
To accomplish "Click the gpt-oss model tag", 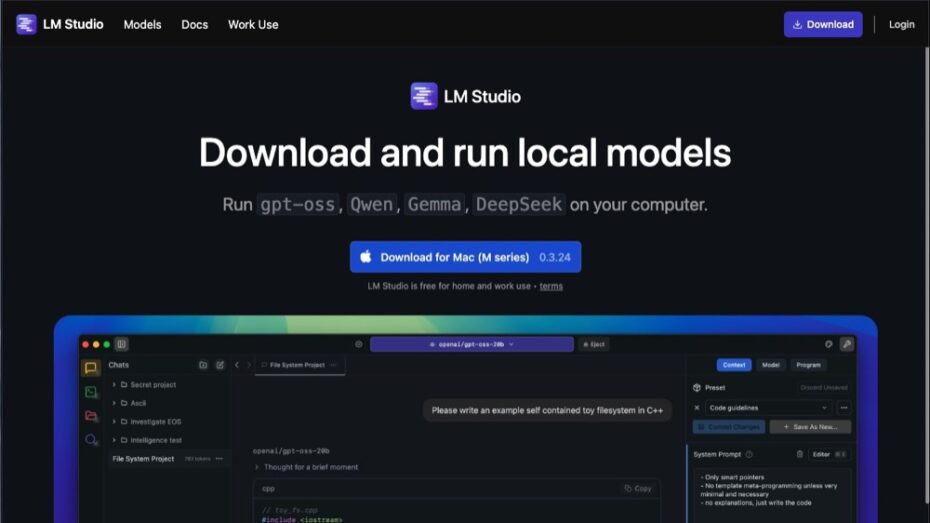I will [298, 205].
